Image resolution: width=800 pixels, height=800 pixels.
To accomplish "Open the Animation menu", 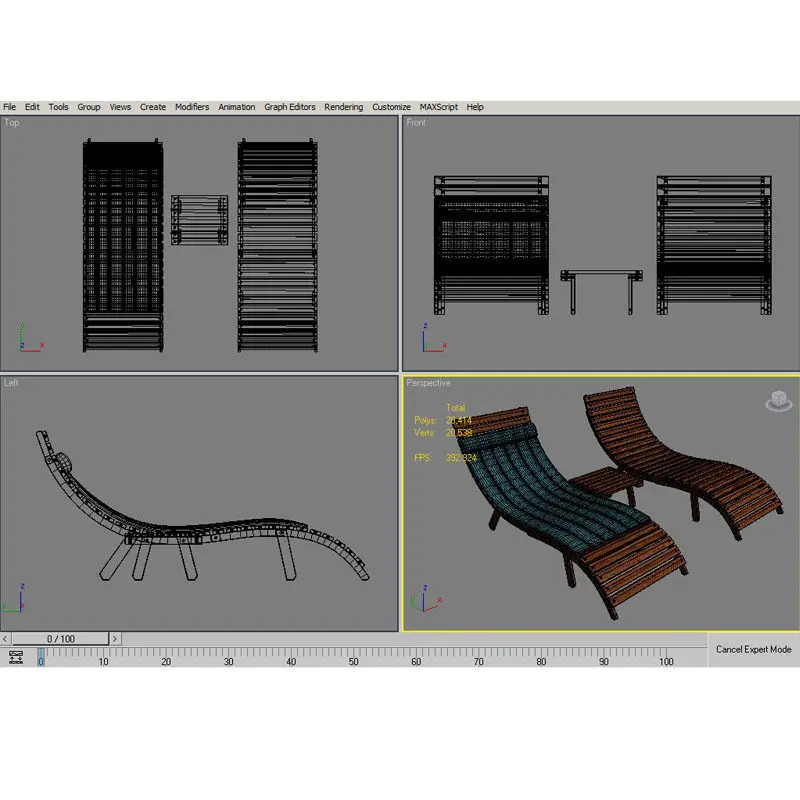I will coord(236,107).
